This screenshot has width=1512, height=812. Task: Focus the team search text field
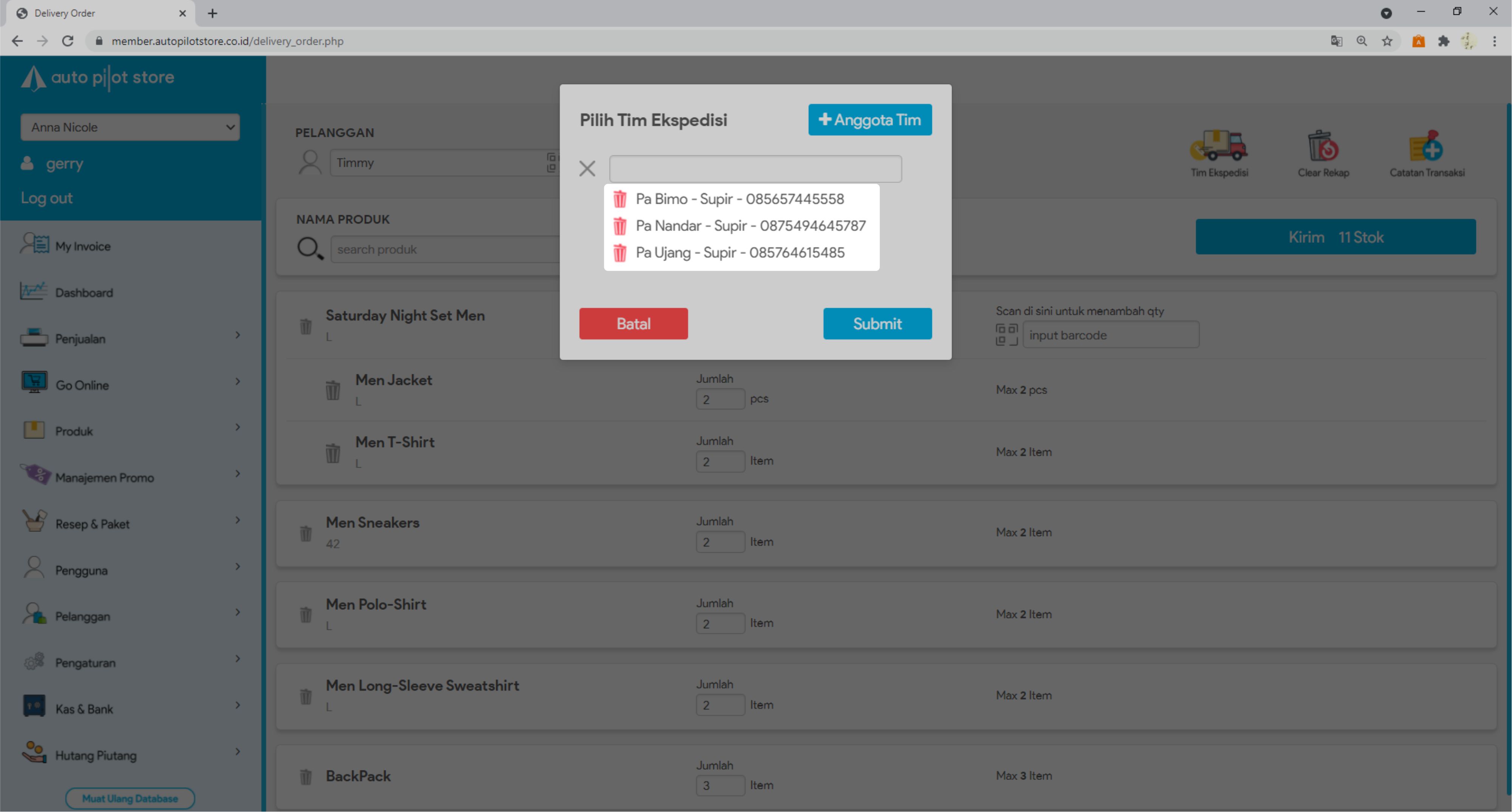point(755,169)
